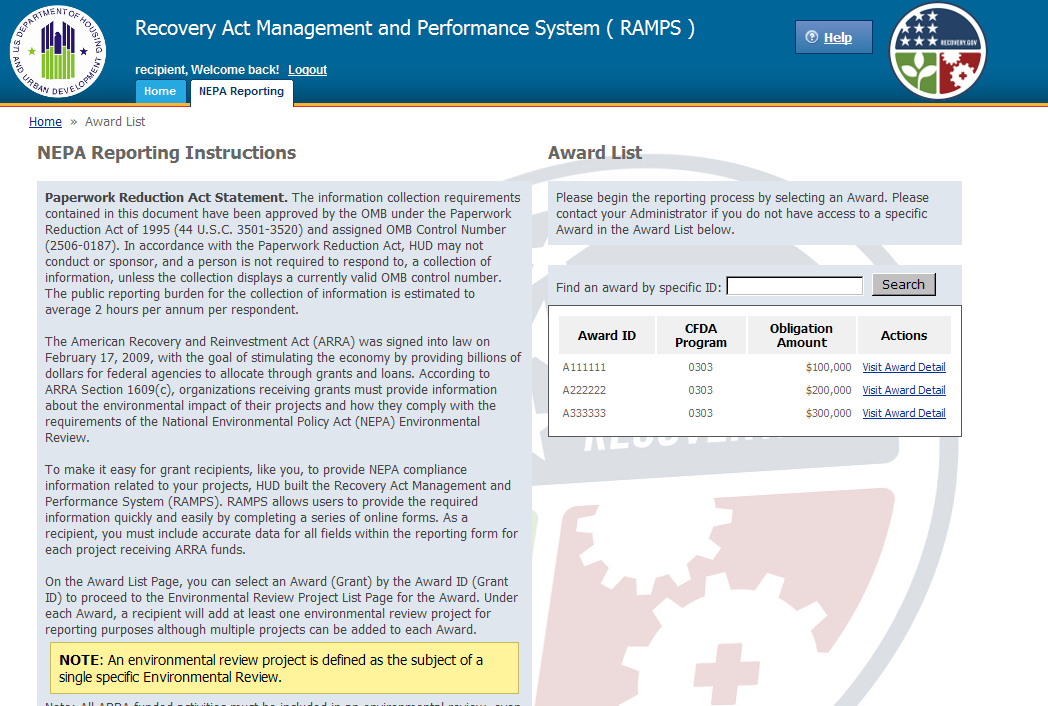Visit Award Detail for award A222222

pos(904,390)
